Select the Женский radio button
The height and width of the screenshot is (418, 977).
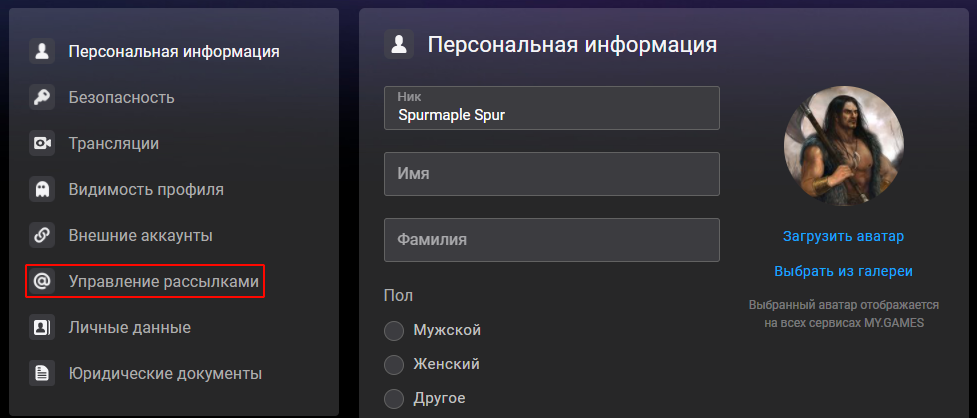[x=394, y=364]
